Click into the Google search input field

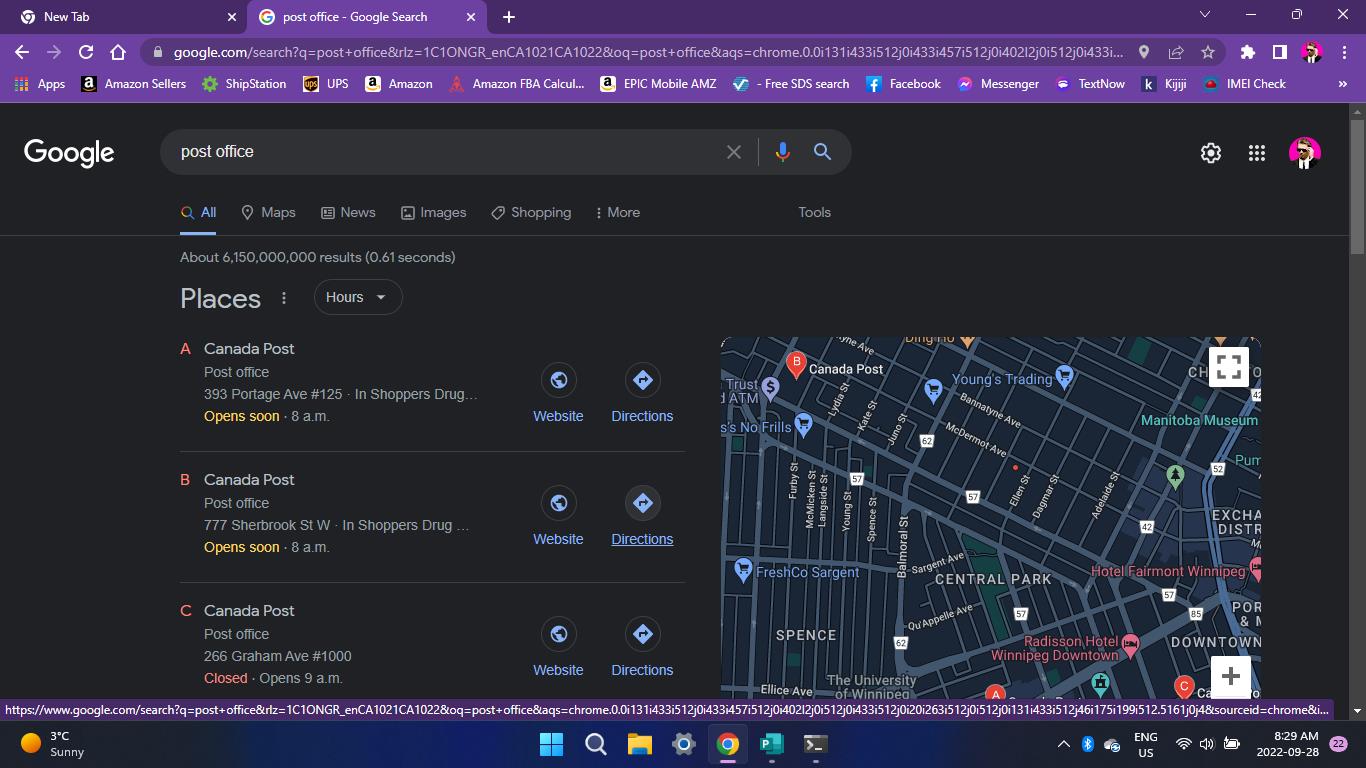[440, 152]
